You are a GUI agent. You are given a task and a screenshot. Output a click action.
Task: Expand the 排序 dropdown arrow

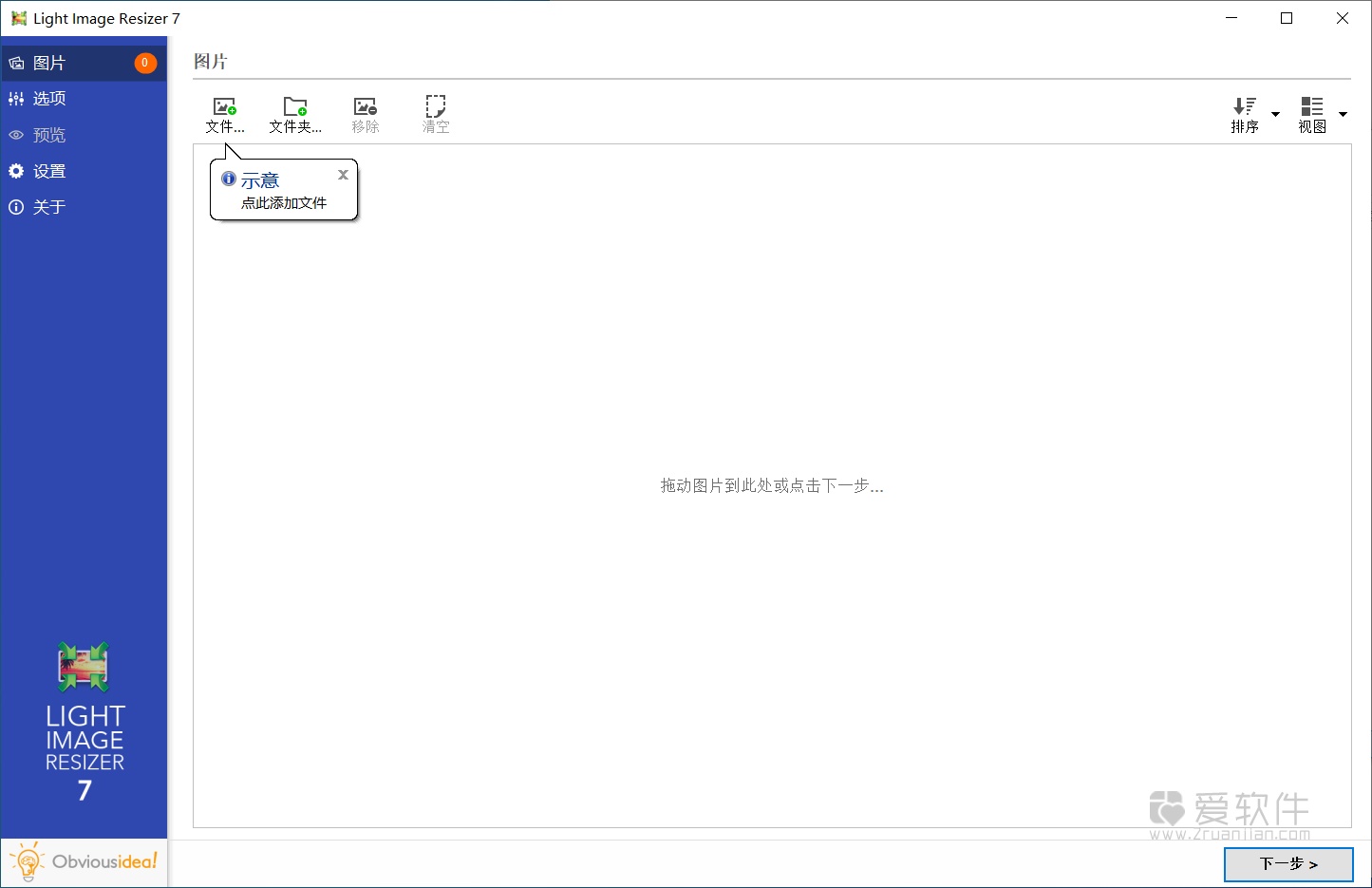(1276, 114)
